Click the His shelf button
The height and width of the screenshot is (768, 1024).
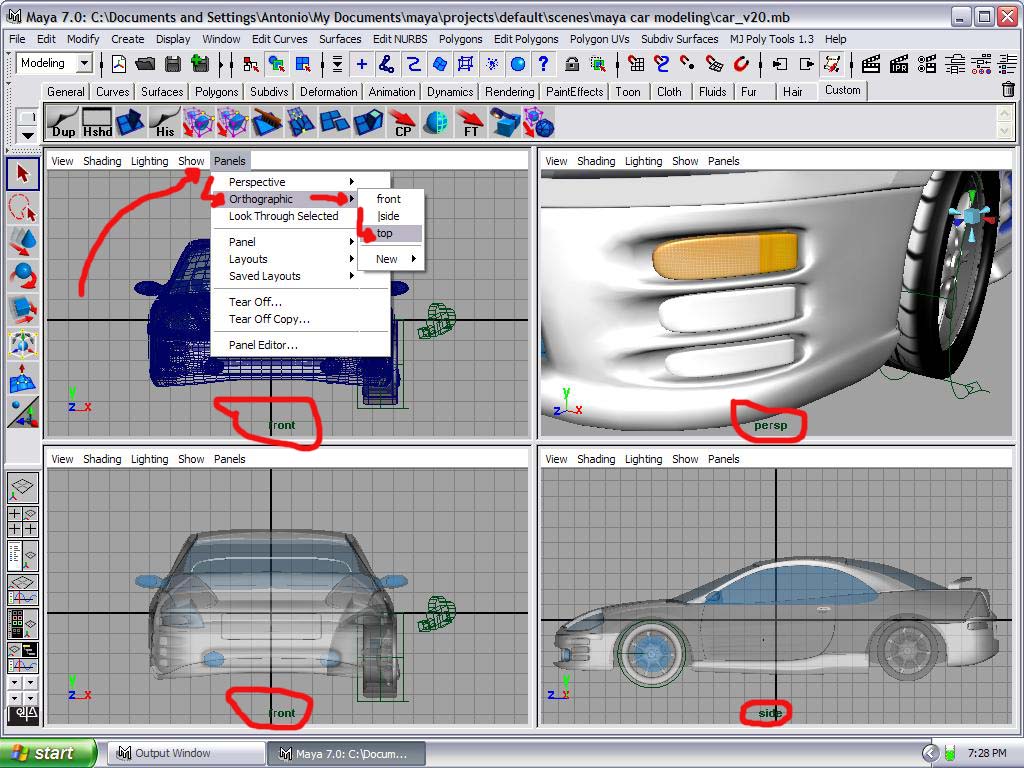165,123
